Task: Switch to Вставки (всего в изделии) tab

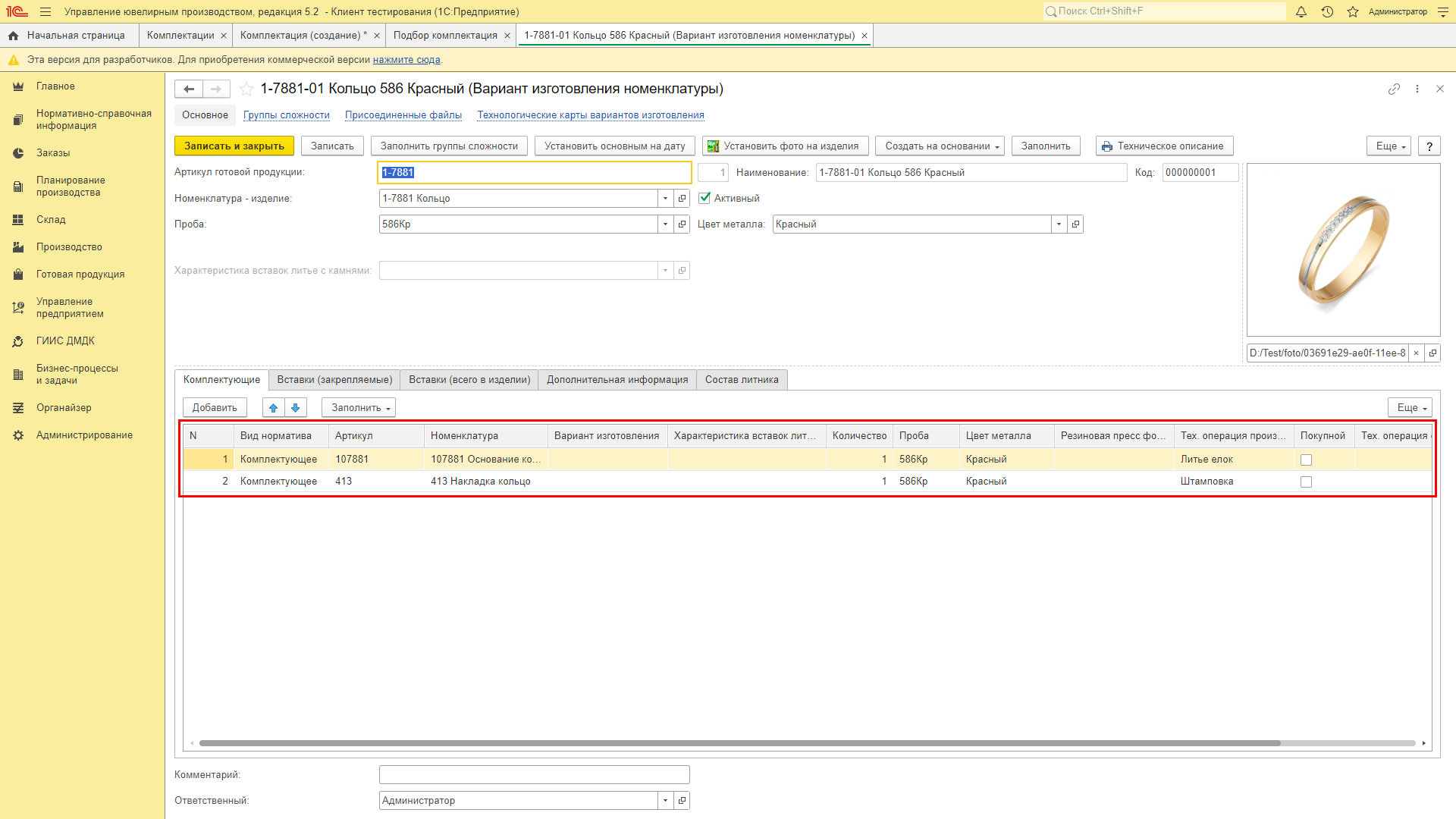Action: (x=469, y=380)
